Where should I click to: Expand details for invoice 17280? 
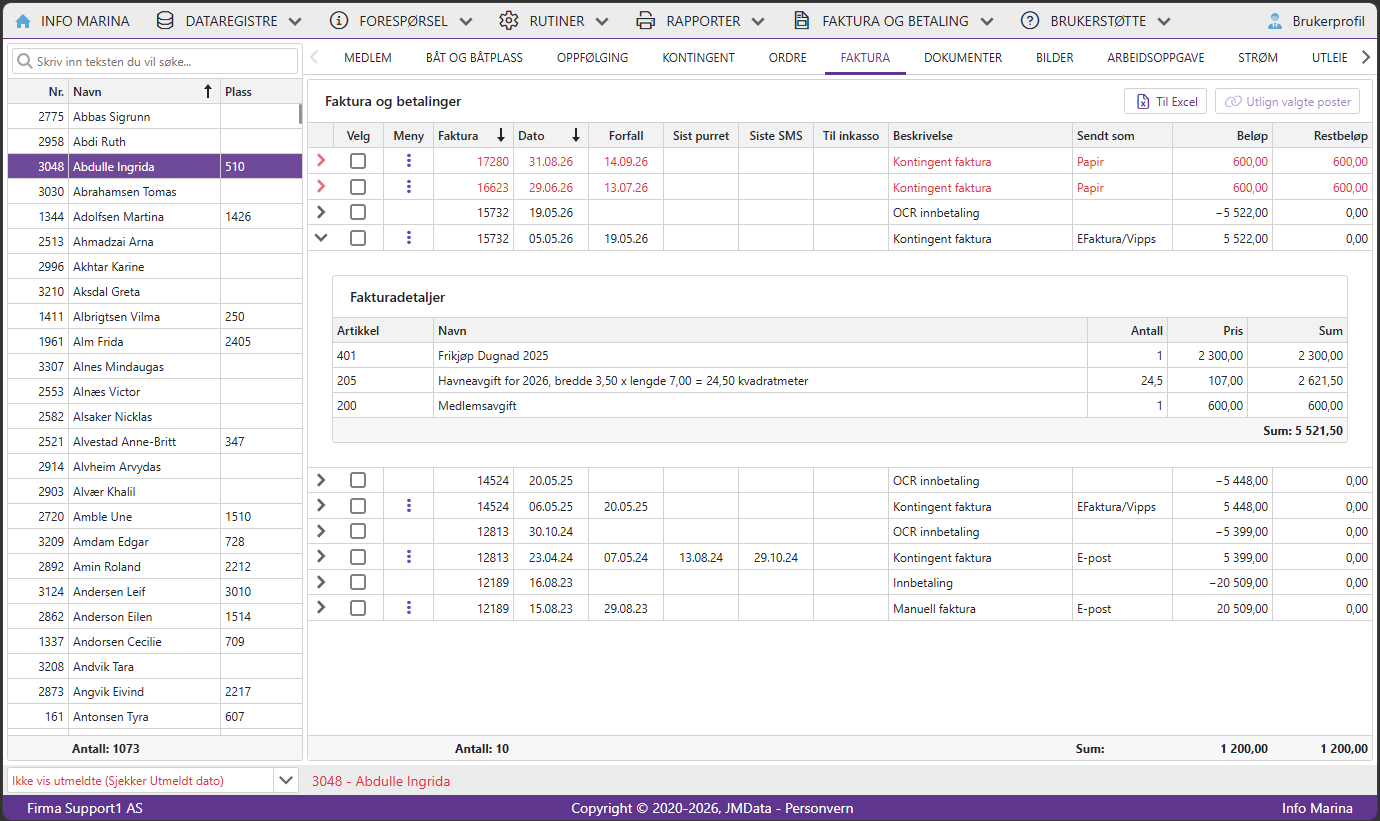click(x=321, y=161)
